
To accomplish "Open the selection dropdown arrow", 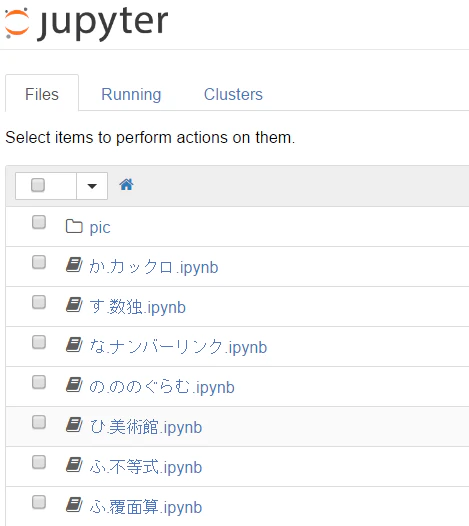I will coord(92,186).
